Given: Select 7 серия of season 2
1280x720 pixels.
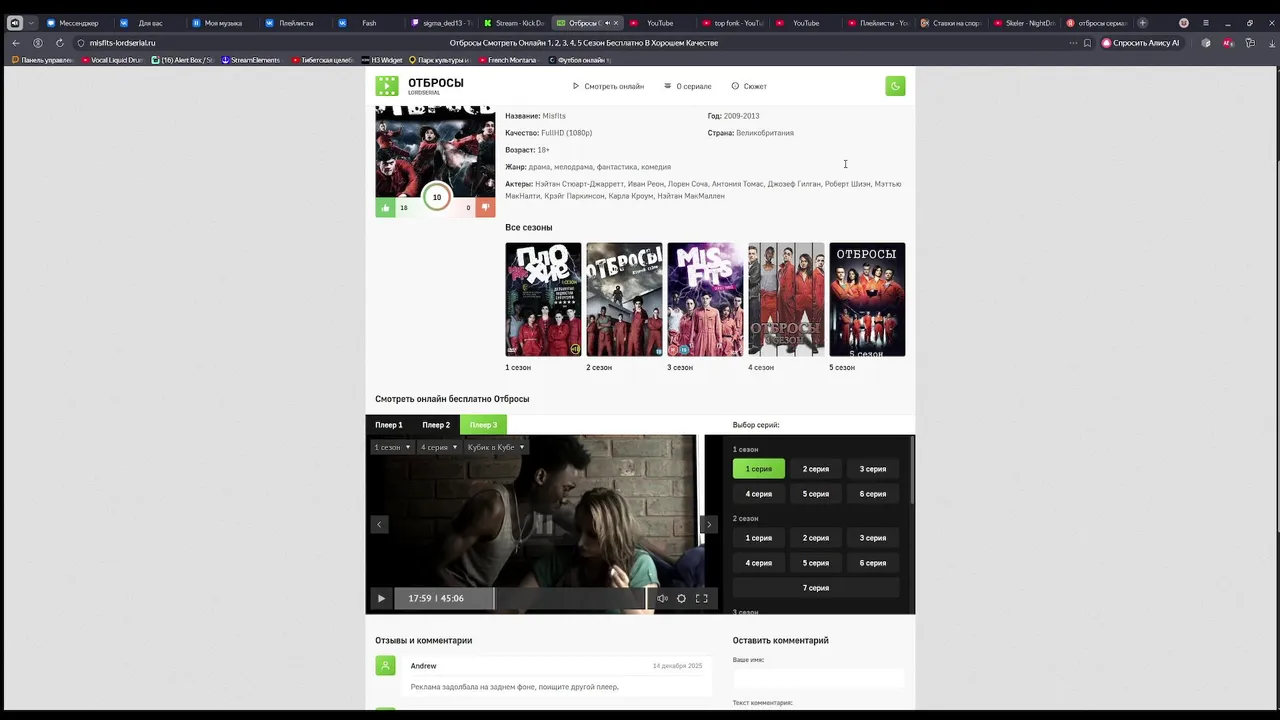Looking at the screenshot, I should click(x=816, y=588).
